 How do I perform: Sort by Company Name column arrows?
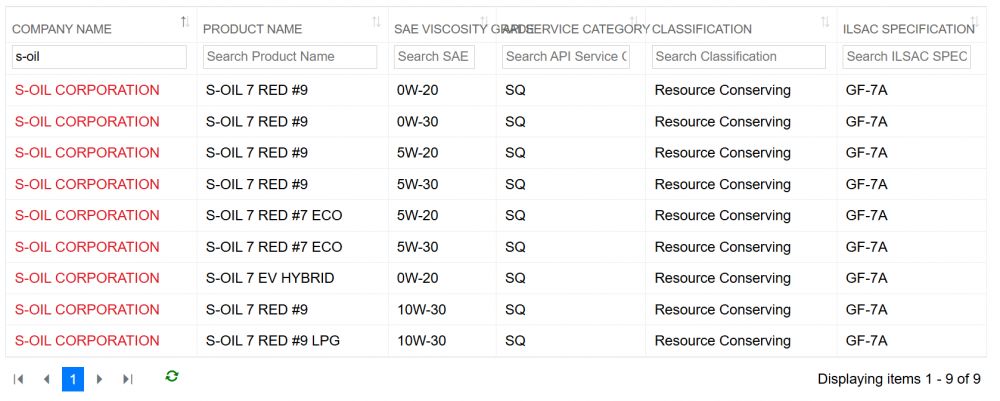point(185,22)
